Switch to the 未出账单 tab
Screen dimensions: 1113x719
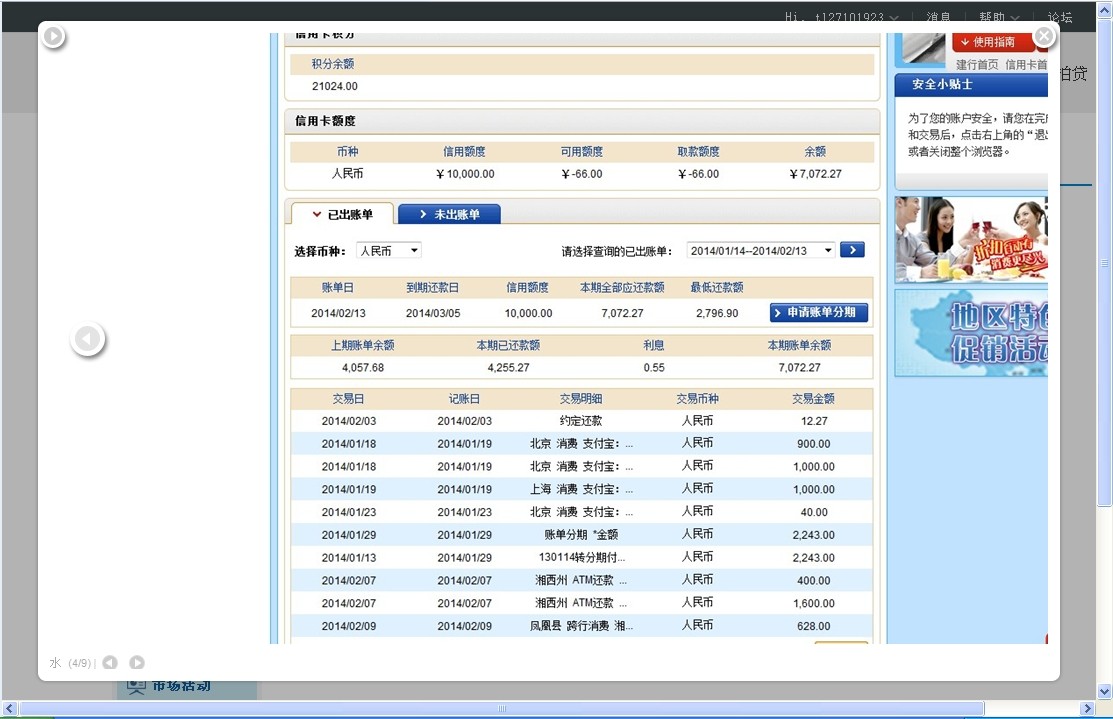[x=449, y=214]
